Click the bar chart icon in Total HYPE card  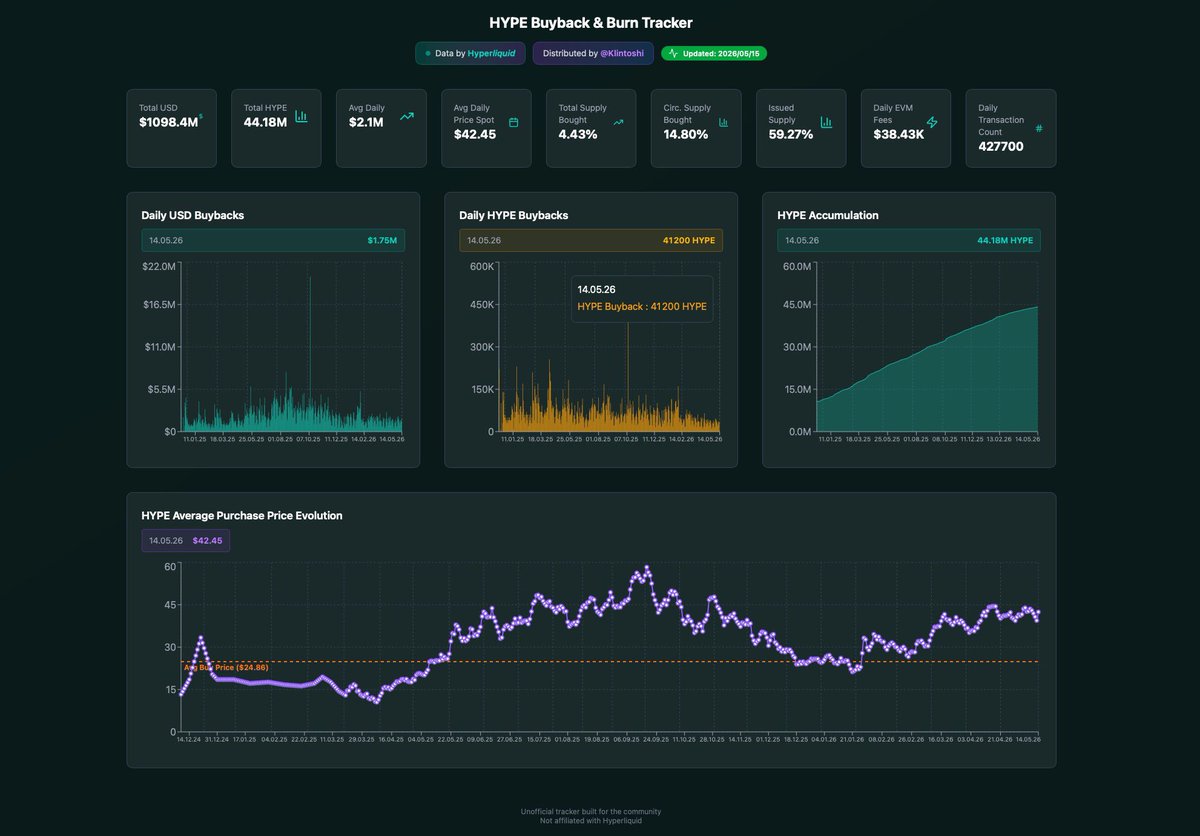(301, 117)
